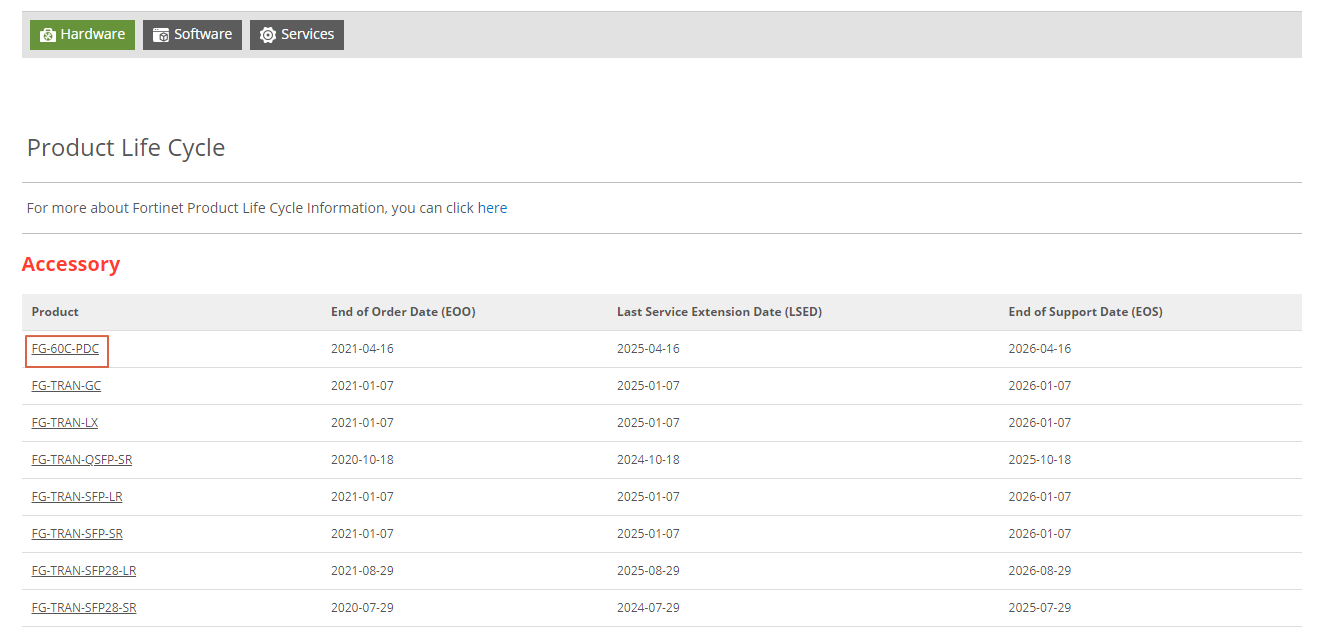Select LSED date 2024-10-18 for FG-TRAN-QSFP-SR

pos(648,460)
